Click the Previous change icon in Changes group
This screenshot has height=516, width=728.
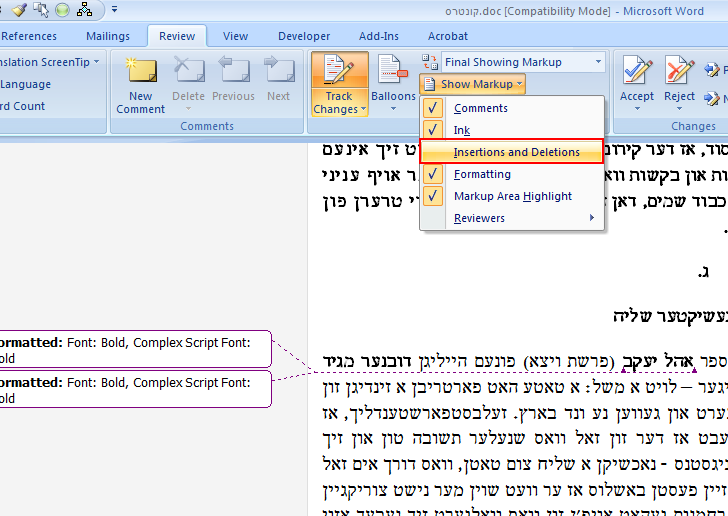pos(712,70)
